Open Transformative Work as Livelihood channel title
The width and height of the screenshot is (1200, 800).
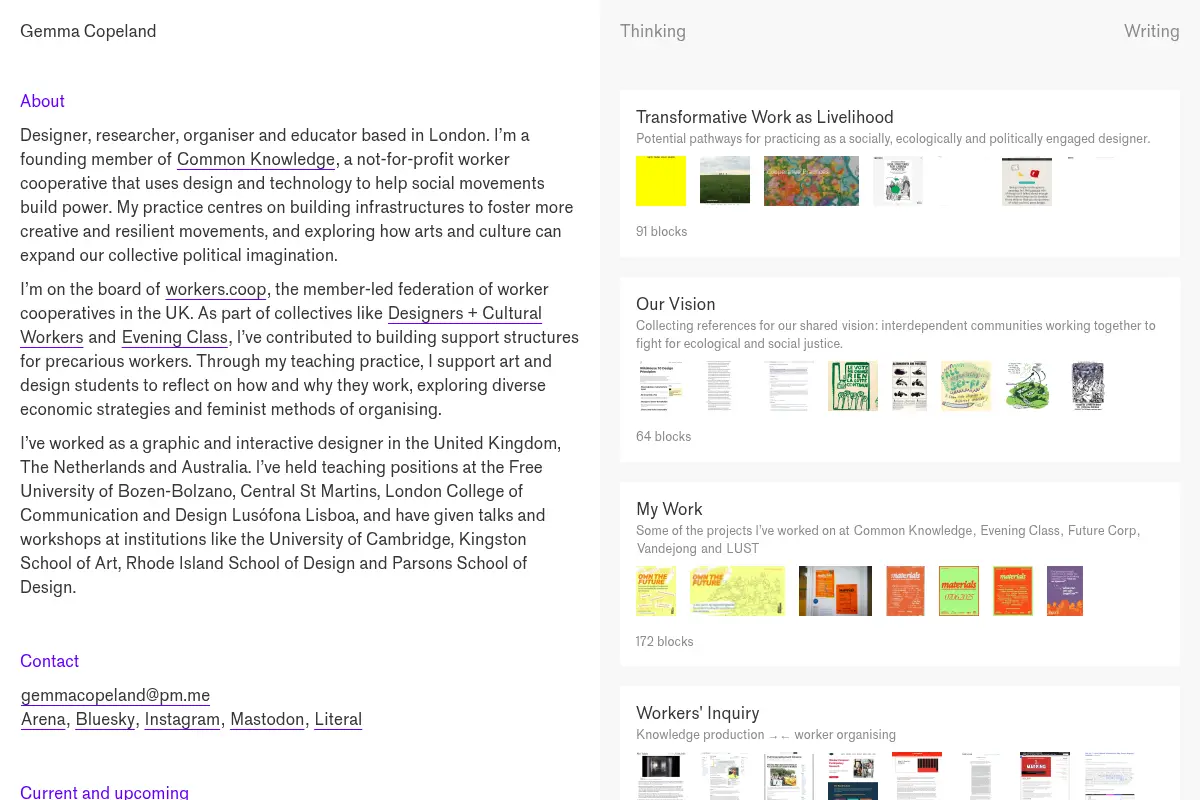pos(765,117)
